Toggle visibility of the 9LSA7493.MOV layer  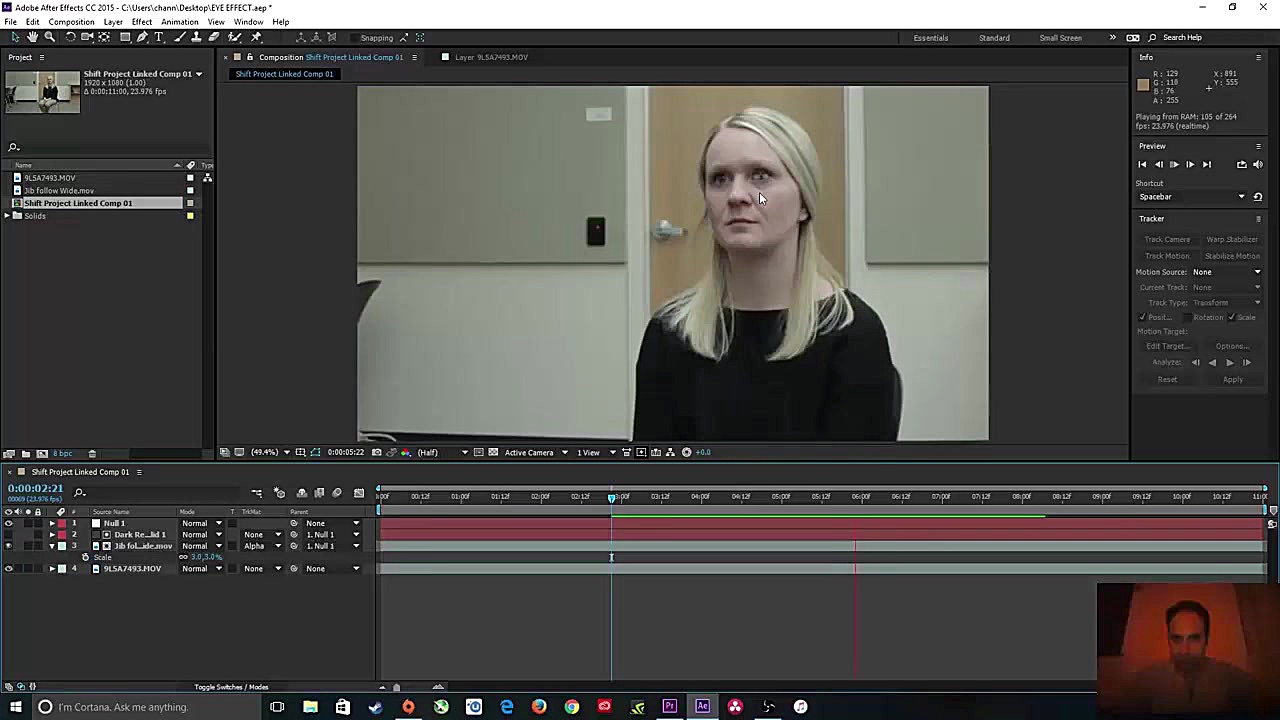click(x=8, y=568)
